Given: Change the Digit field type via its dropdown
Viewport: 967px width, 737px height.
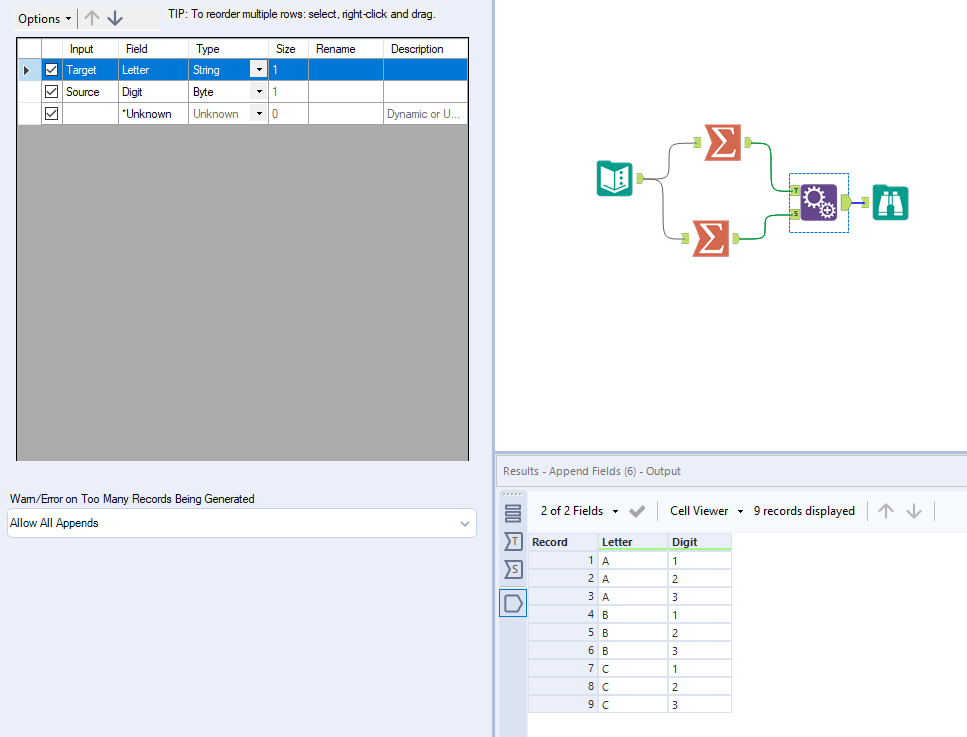Looking at the screenshot, I should coord(258,91).
